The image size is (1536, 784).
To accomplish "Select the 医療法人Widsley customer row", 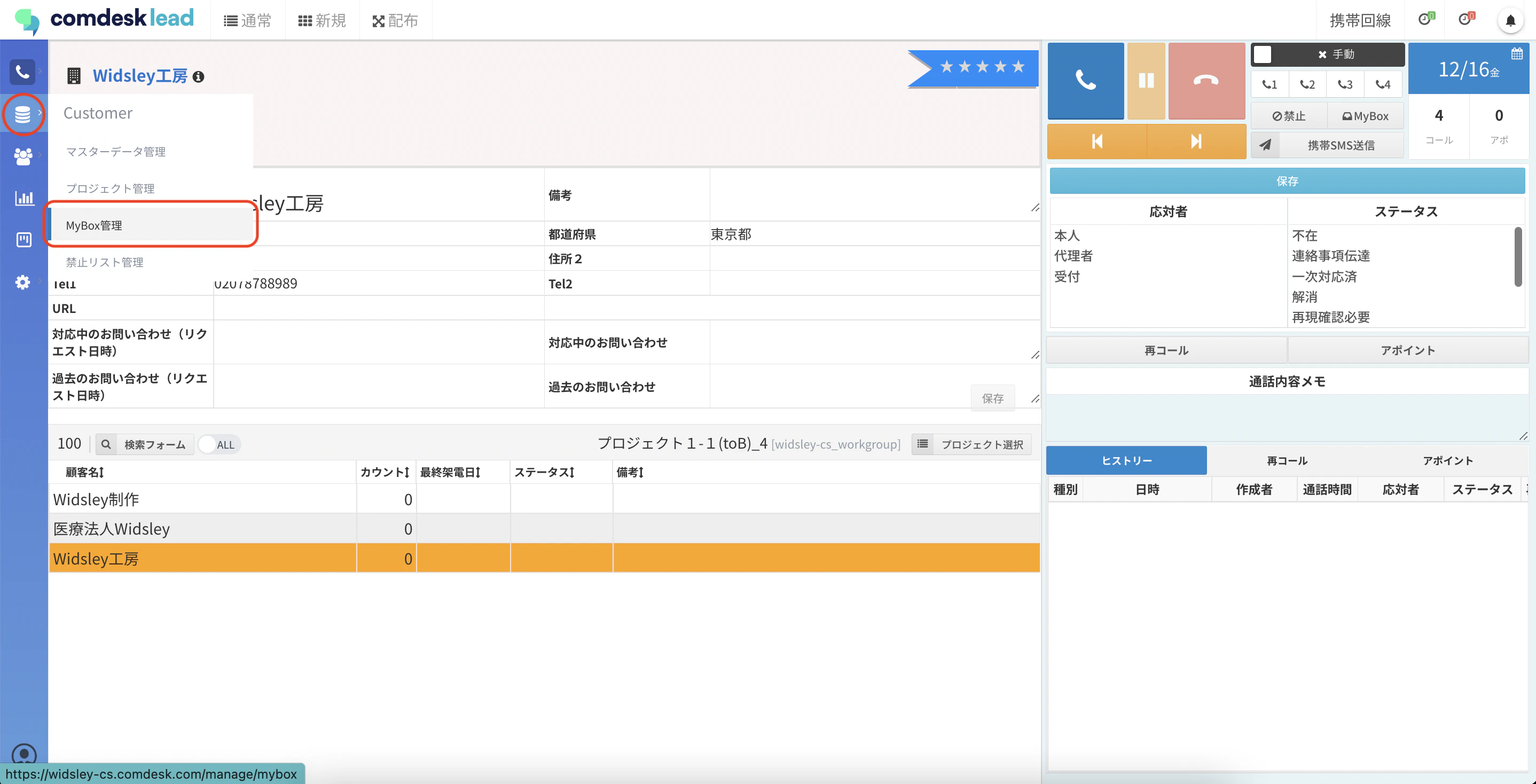I will (544, 529).
